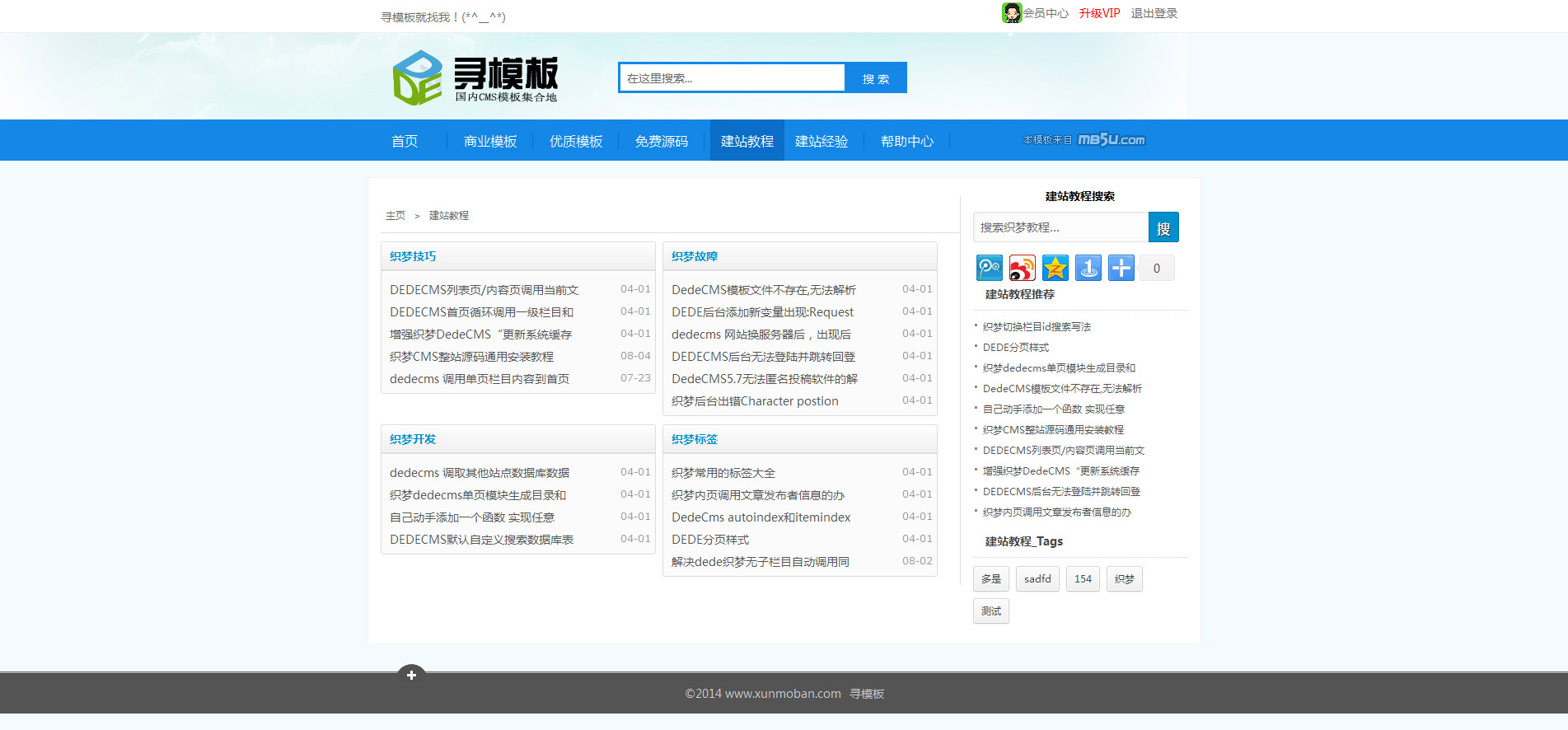
Task: Click the 寻模板 site logo
Action: (475, 78)
